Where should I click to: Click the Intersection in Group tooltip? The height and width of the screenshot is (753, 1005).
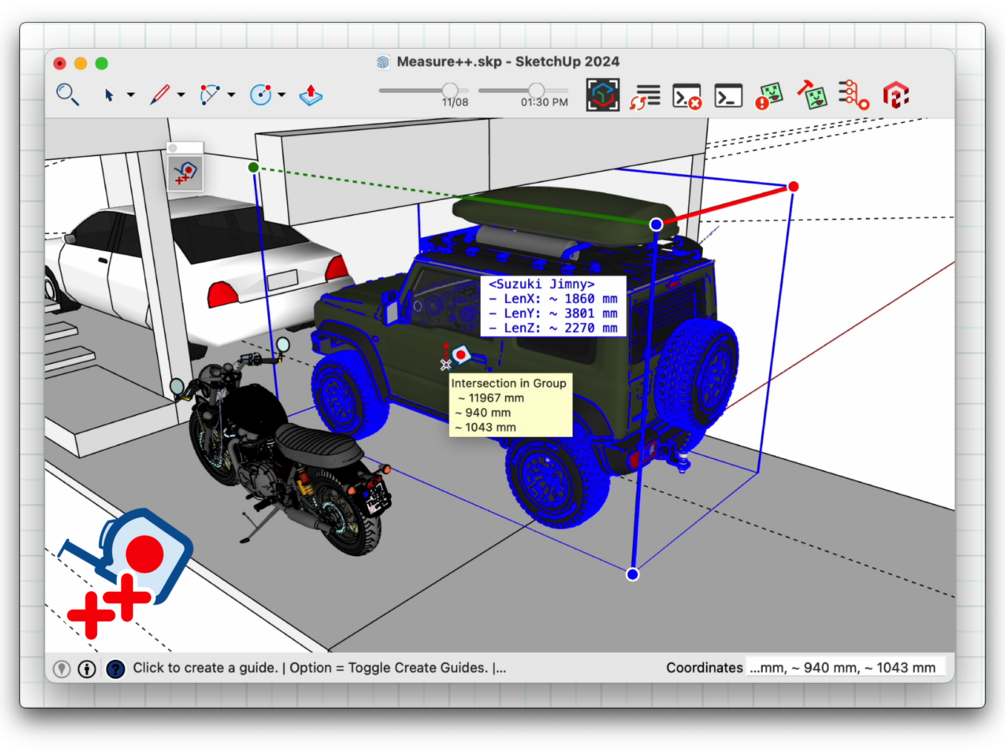[x=510, y=405]
